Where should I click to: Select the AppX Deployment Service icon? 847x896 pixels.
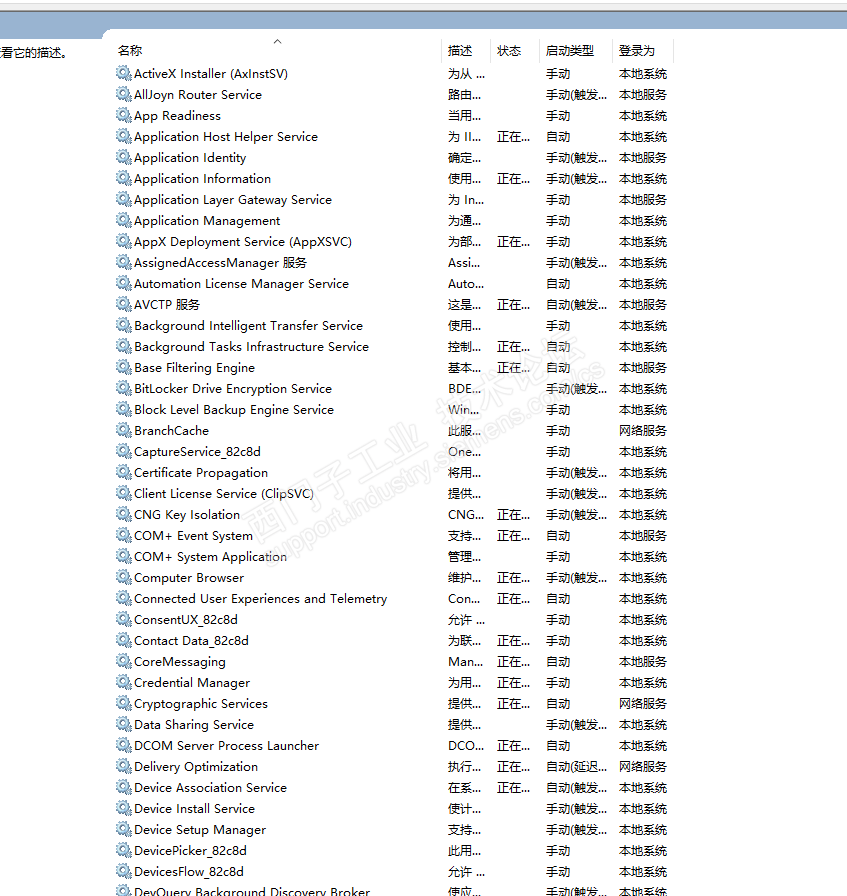(123, 241)
